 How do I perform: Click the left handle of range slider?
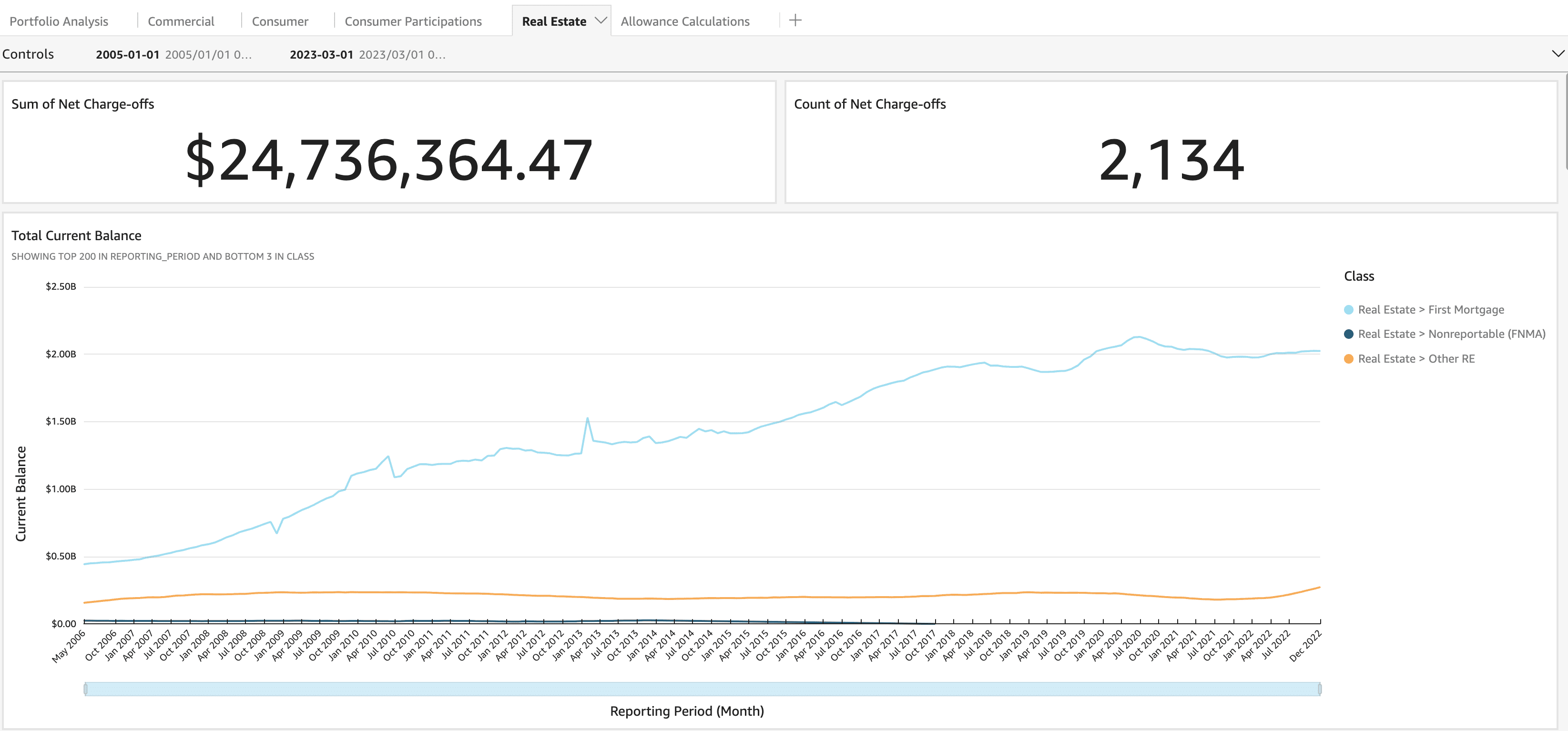tap(85, 689)
